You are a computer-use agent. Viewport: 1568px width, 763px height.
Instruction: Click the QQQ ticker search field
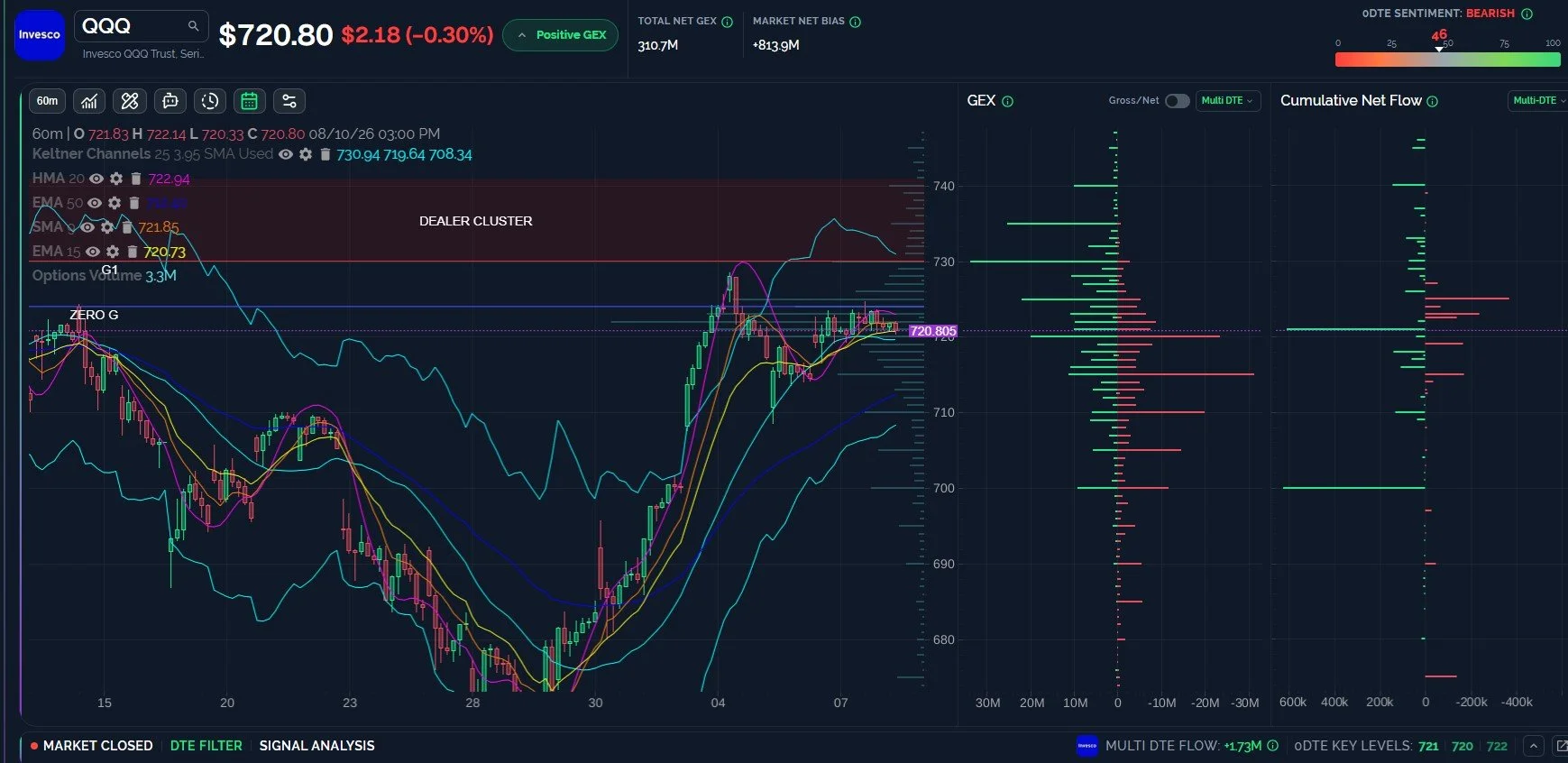[x=141, y=26]
